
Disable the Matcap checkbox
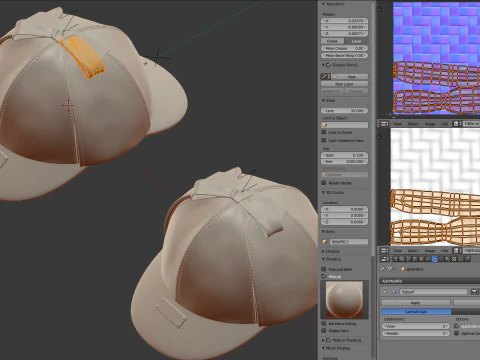coord(324,276)
